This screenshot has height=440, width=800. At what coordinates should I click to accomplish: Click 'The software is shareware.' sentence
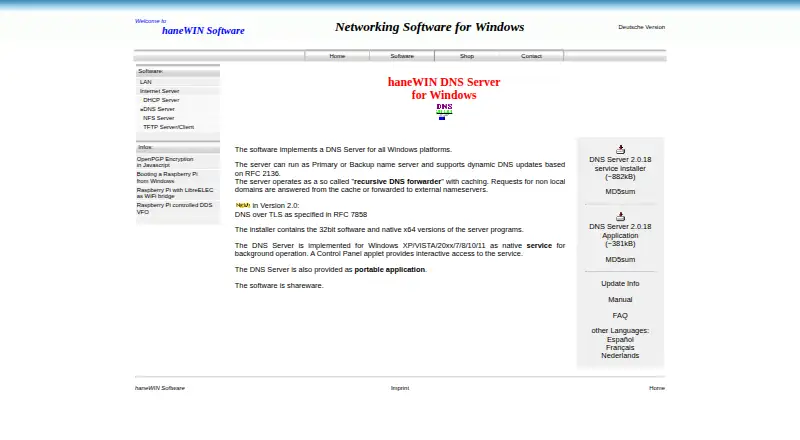(279, 285)
